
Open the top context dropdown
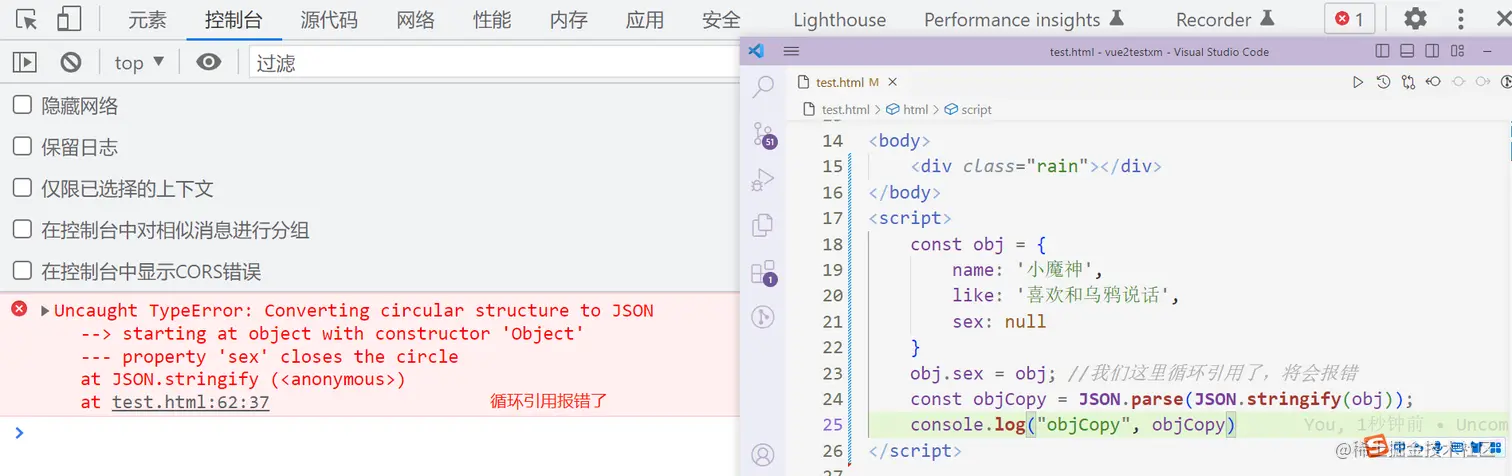click(139, 62)
